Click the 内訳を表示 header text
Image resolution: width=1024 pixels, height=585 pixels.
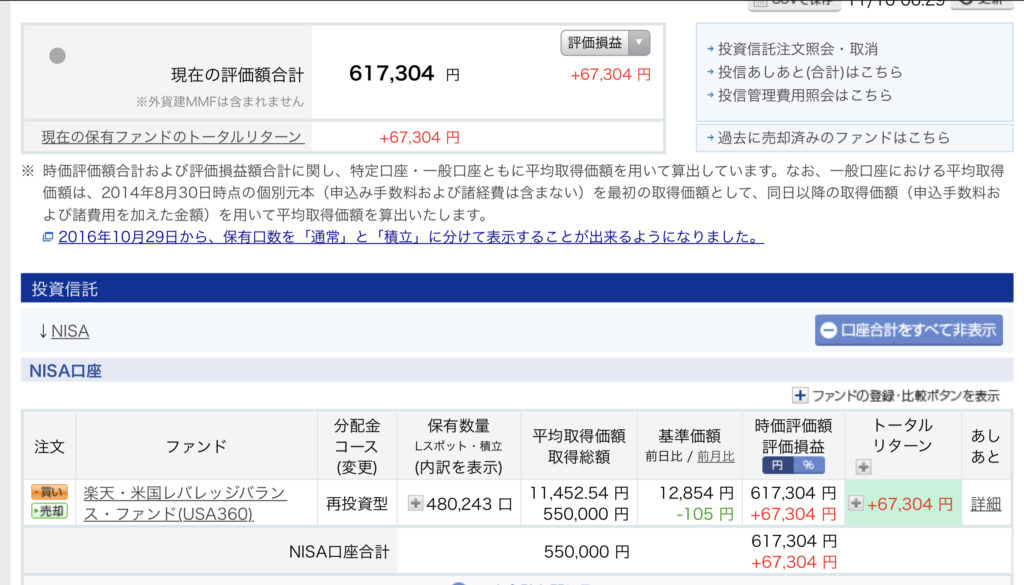(458, 467)
